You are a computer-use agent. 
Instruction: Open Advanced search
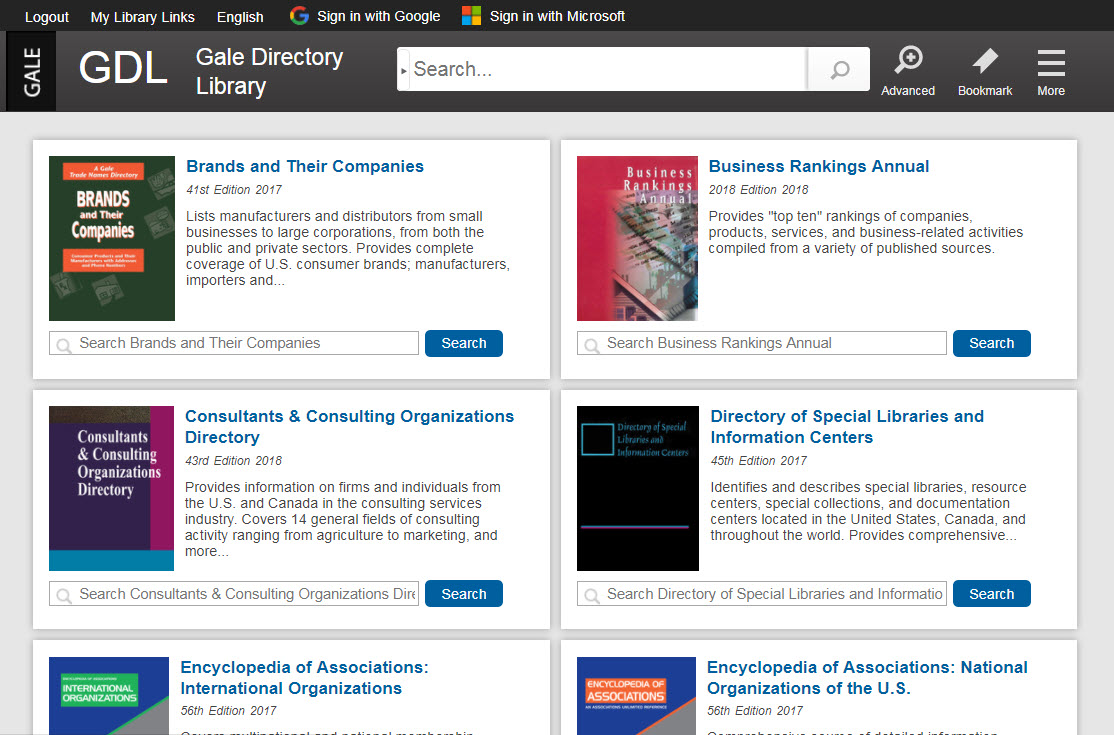click(x=908, y=71)
